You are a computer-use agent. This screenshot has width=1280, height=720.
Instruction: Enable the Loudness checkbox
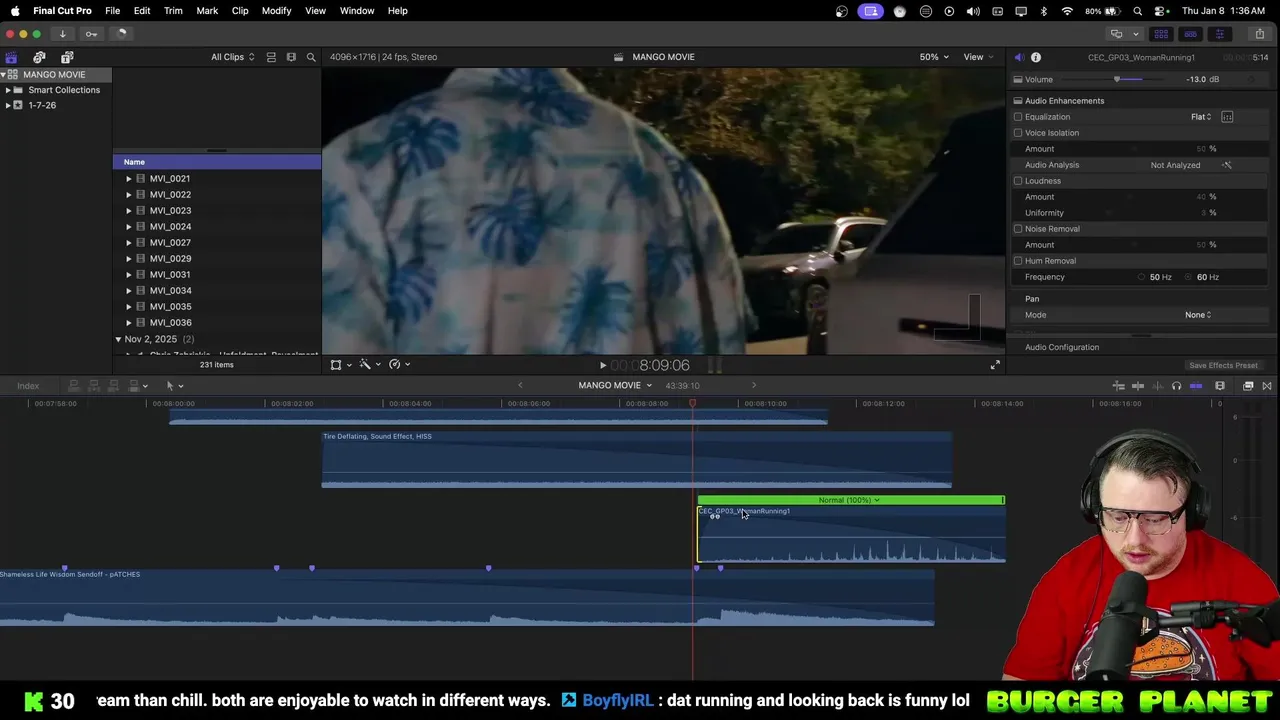[1018, 181]
